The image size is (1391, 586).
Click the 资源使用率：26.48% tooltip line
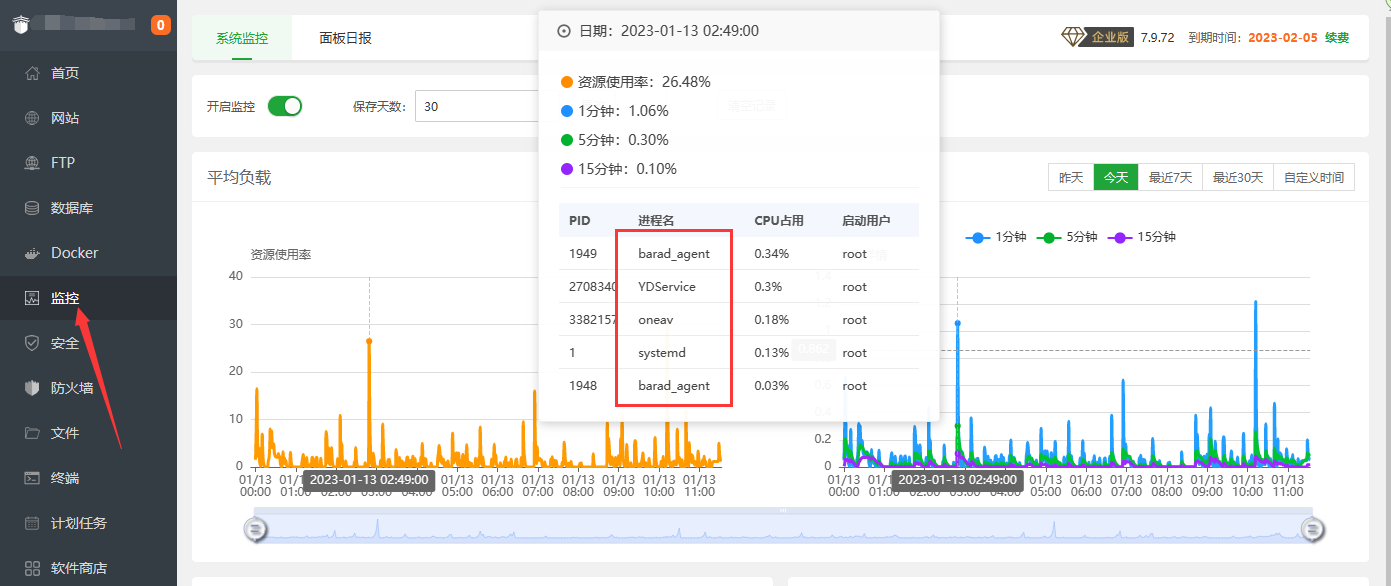pos(636,82)
